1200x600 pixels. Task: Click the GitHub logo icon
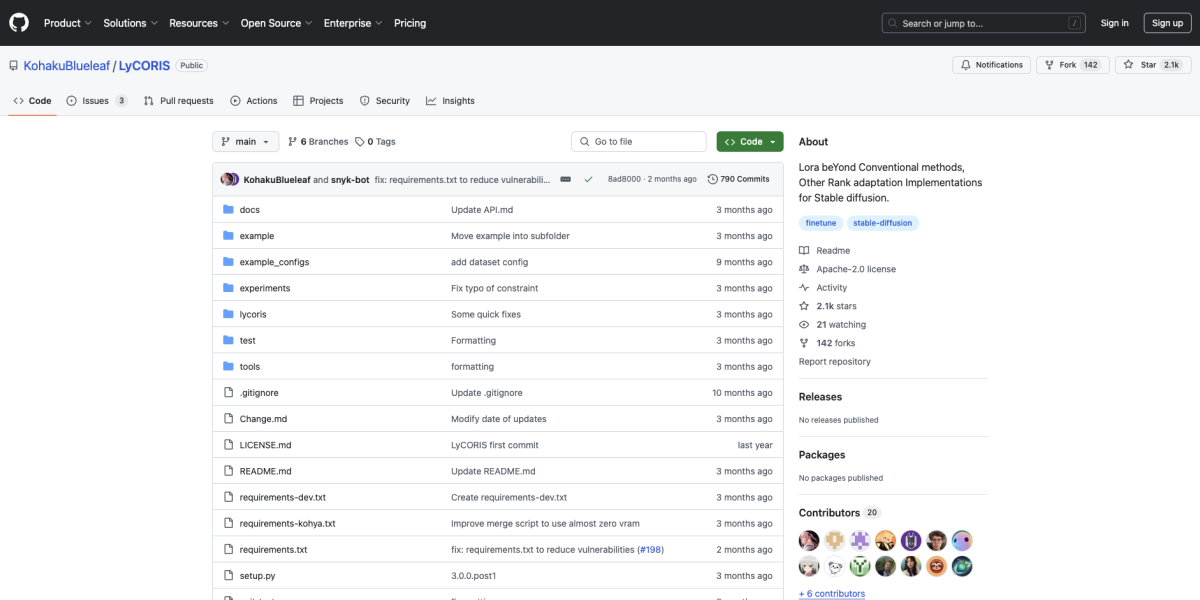19,22
